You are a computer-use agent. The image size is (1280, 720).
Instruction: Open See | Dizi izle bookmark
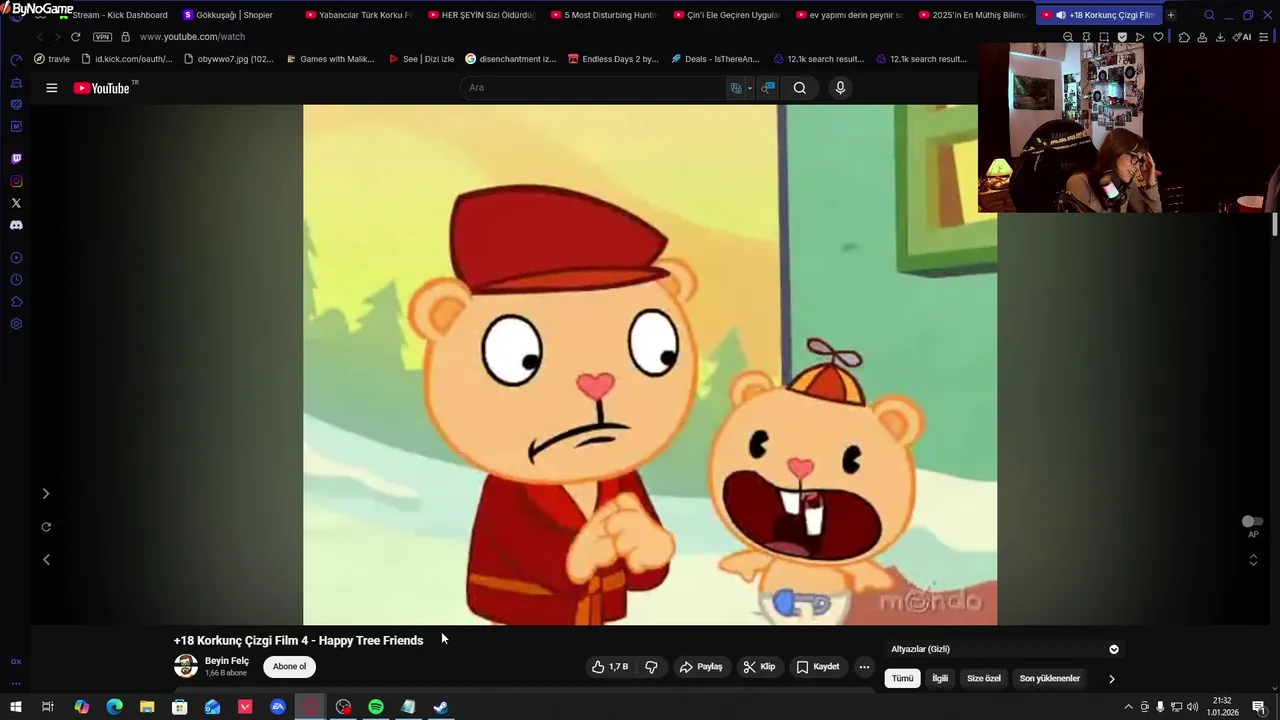(421, 59)
